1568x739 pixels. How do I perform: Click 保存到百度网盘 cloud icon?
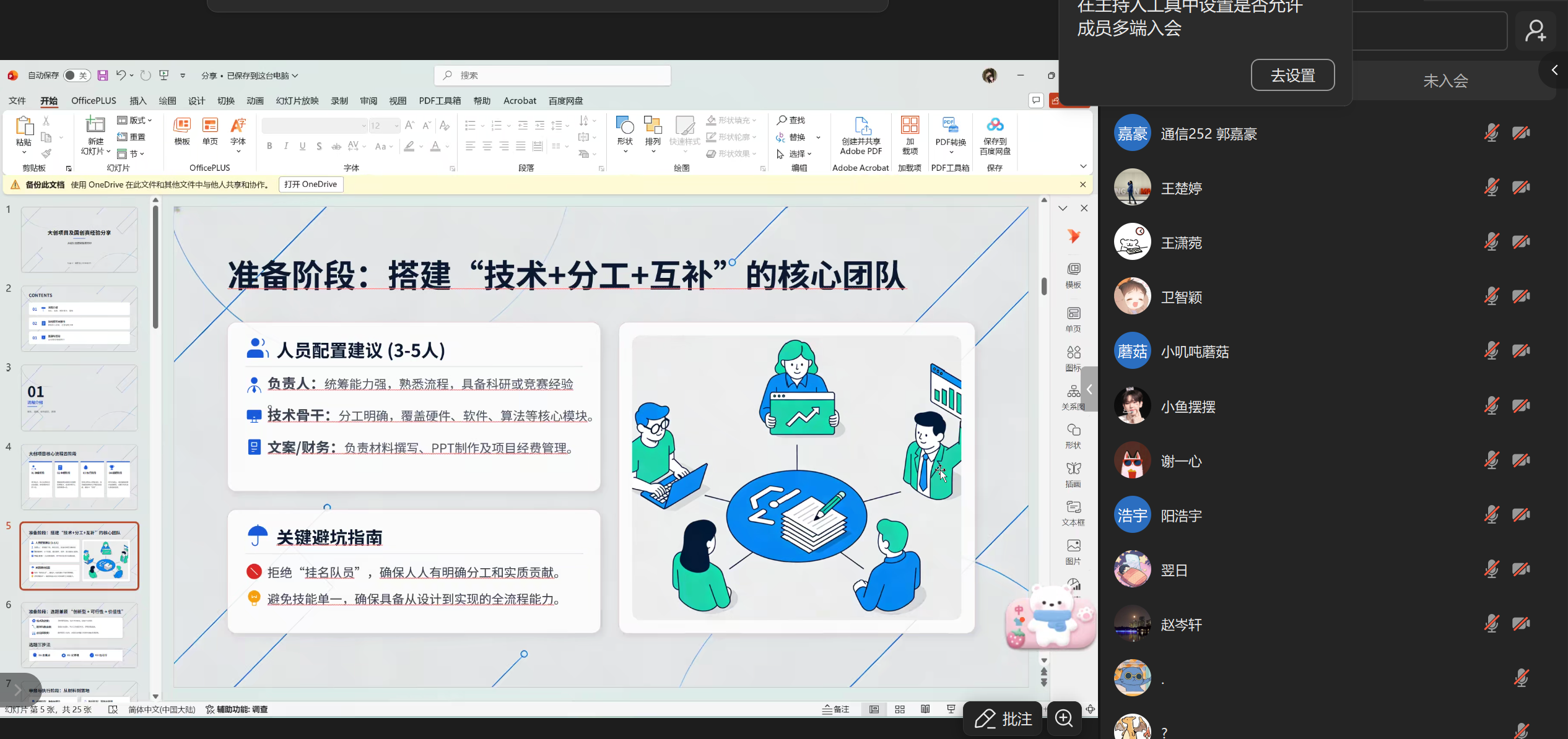(995, 126)
